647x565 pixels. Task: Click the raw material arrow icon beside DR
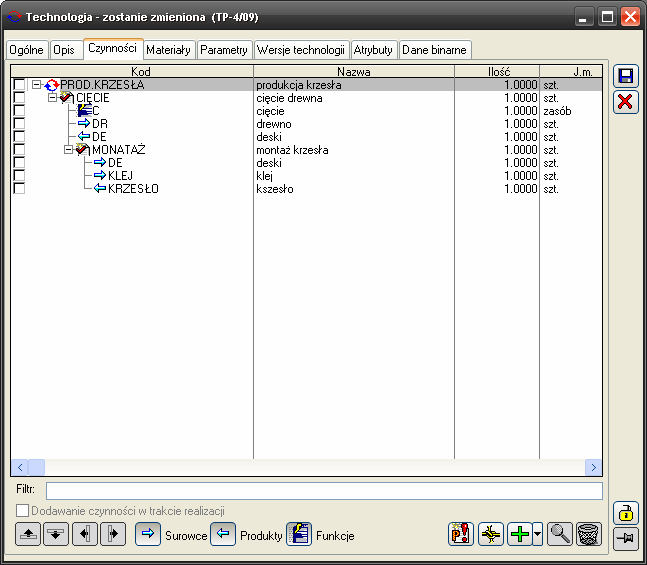pos(84,123)
